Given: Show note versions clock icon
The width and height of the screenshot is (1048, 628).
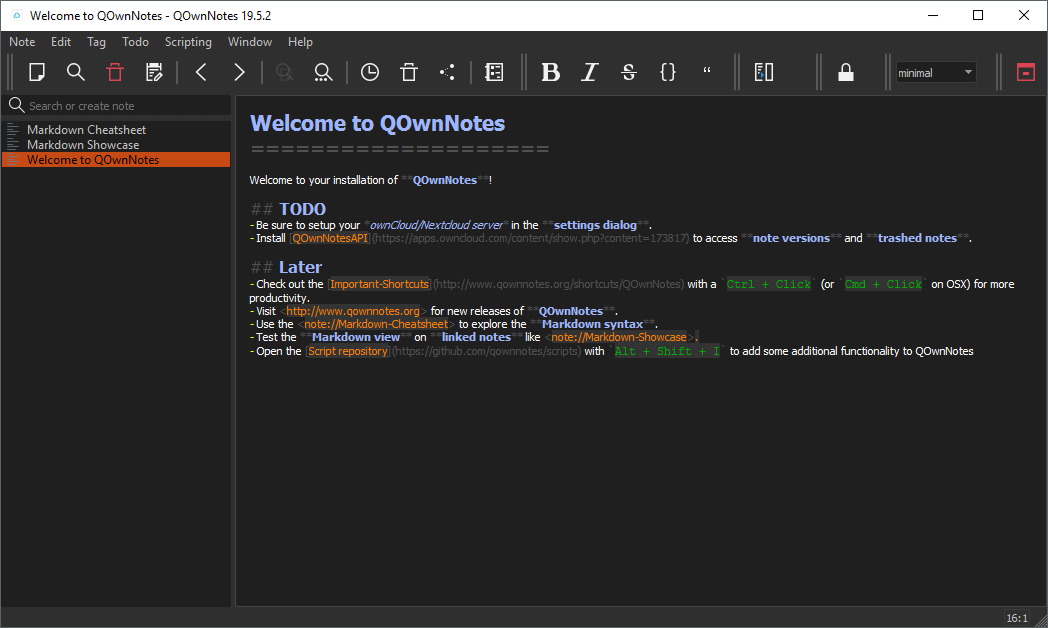Looking at the screenshot, I should point(370,72).
